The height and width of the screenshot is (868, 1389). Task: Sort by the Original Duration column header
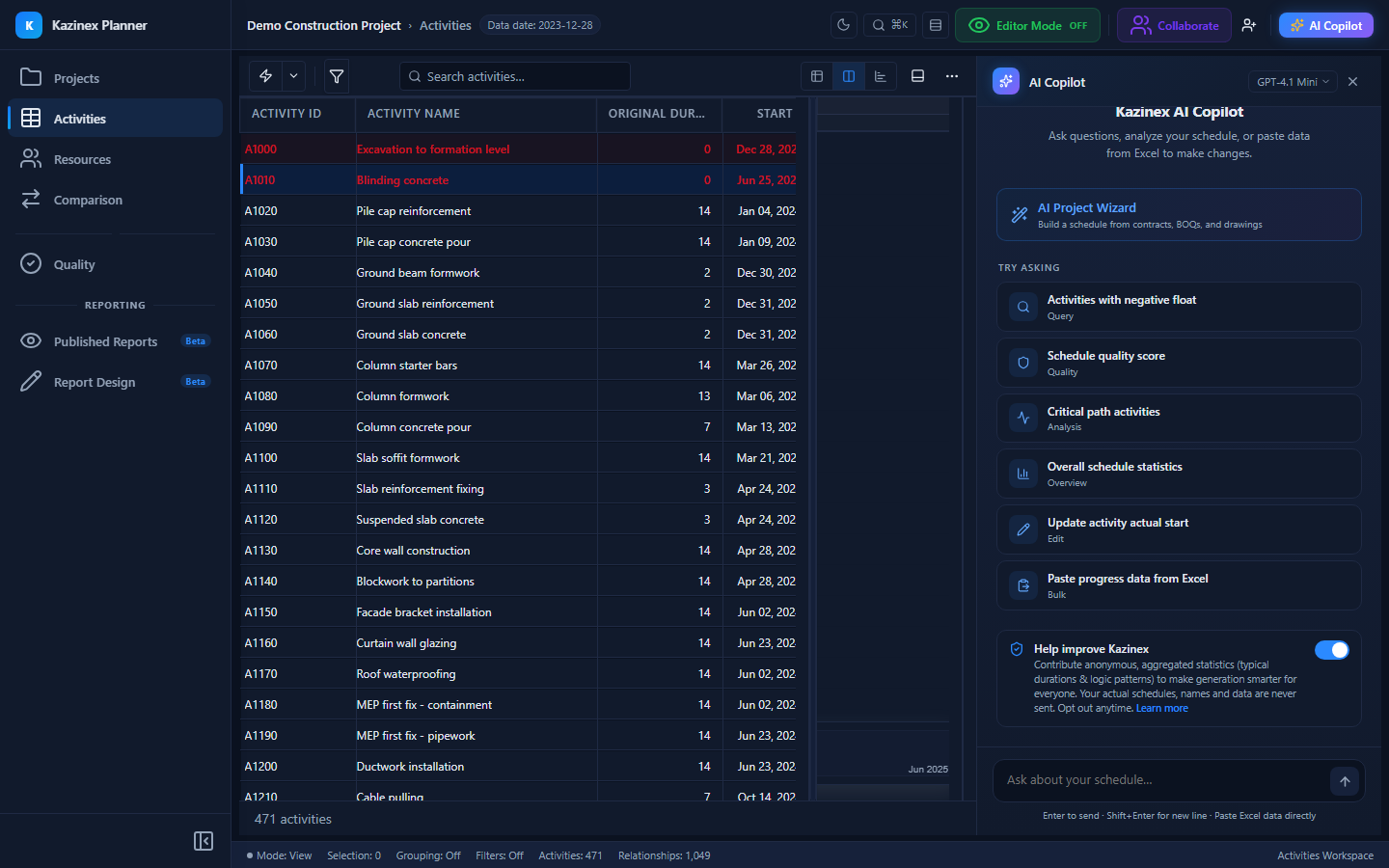click(x=657, y=114)
